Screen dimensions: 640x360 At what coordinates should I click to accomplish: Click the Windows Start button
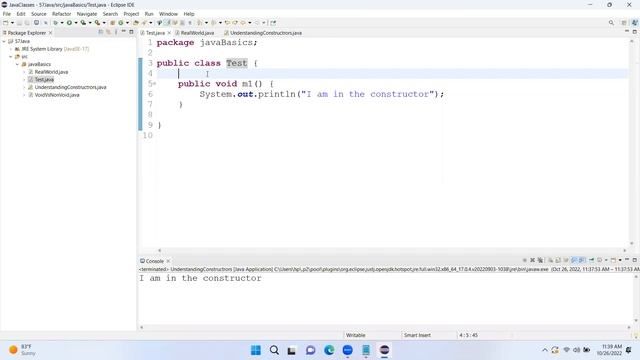click(x=256, y=350)
